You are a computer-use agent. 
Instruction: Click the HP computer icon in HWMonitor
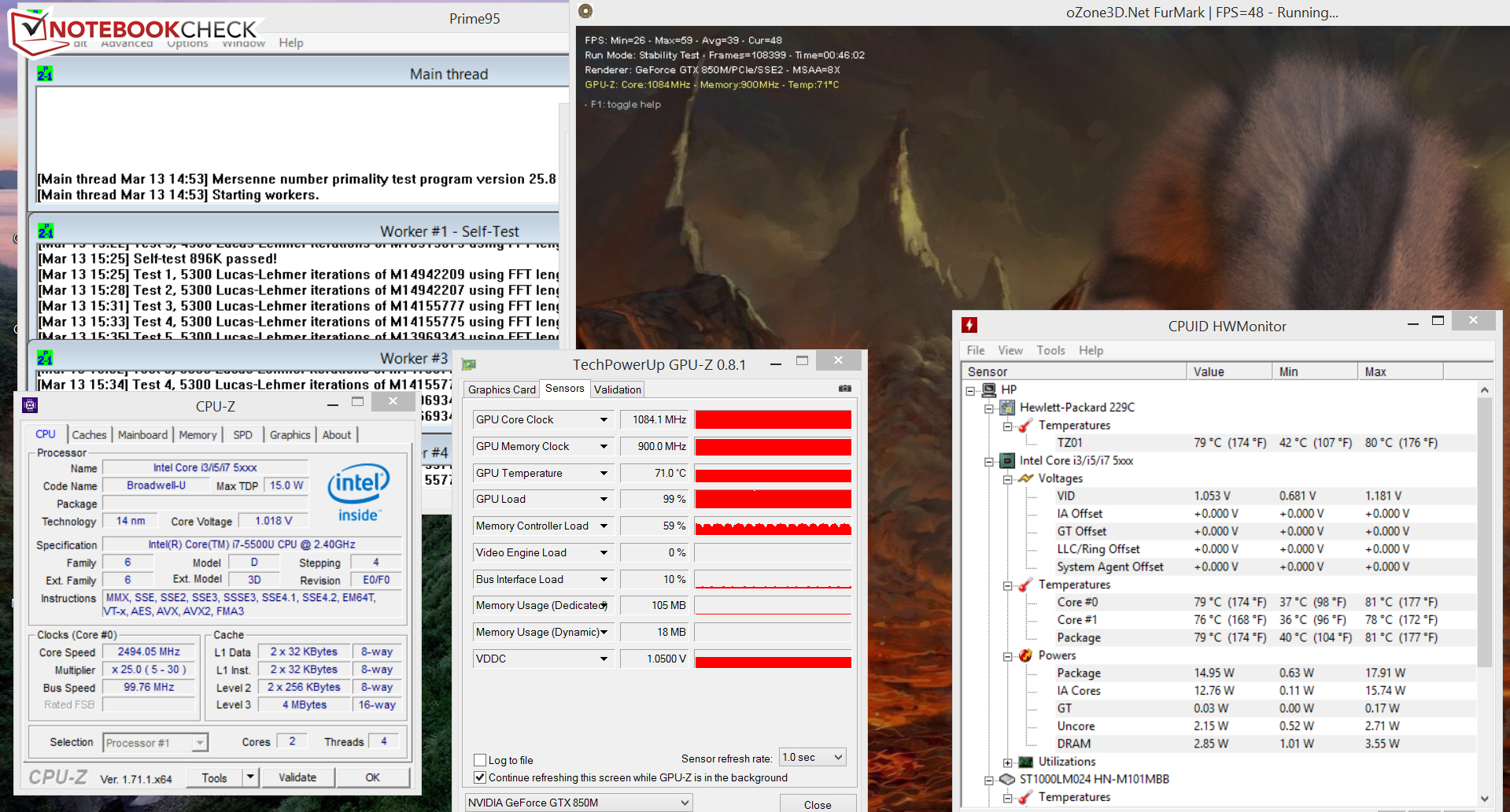(x=989, y=389)
